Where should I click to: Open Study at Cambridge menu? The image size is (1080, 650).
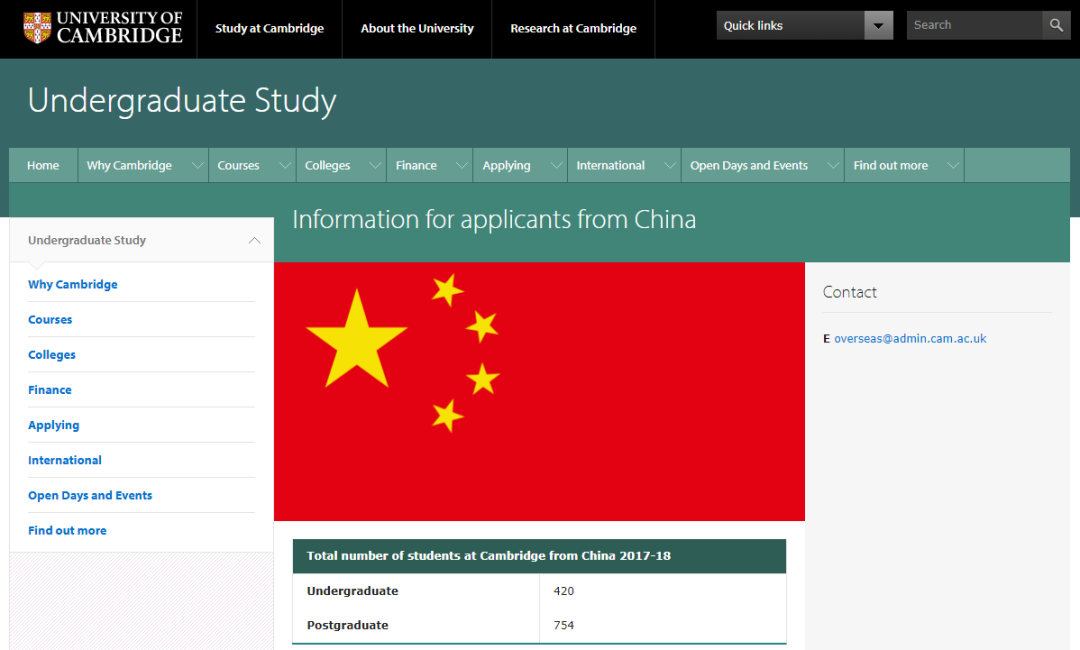pos(269,28)
